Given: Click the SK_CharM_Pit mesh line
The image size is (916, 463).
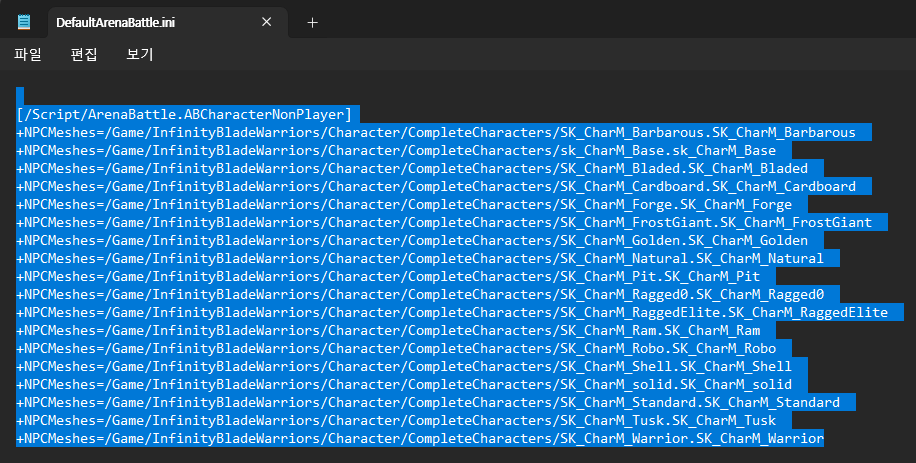Looking at the screenshot, I should click(x=388, y=277).
